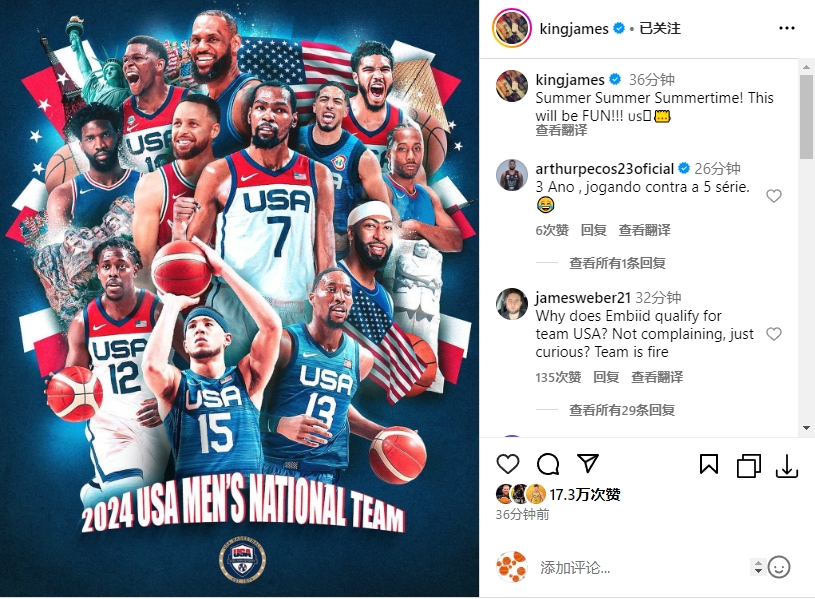The width and height of the screenshot is (815, 599).
Task: Open comment bubble icon under the post
Action: 548,464
